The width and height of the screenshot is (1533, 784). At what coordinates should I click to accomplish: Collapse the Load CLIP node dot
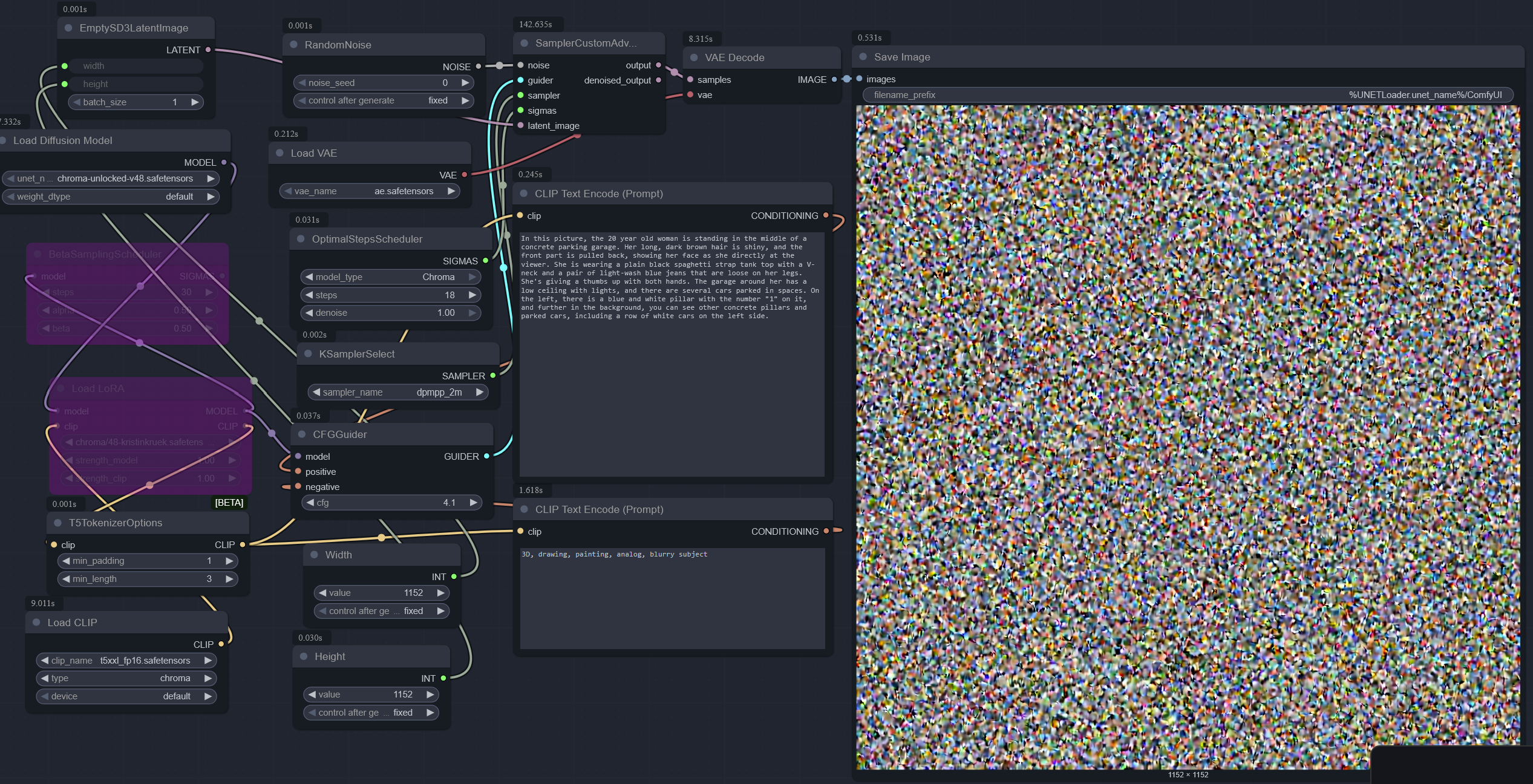tap(36, 622)
